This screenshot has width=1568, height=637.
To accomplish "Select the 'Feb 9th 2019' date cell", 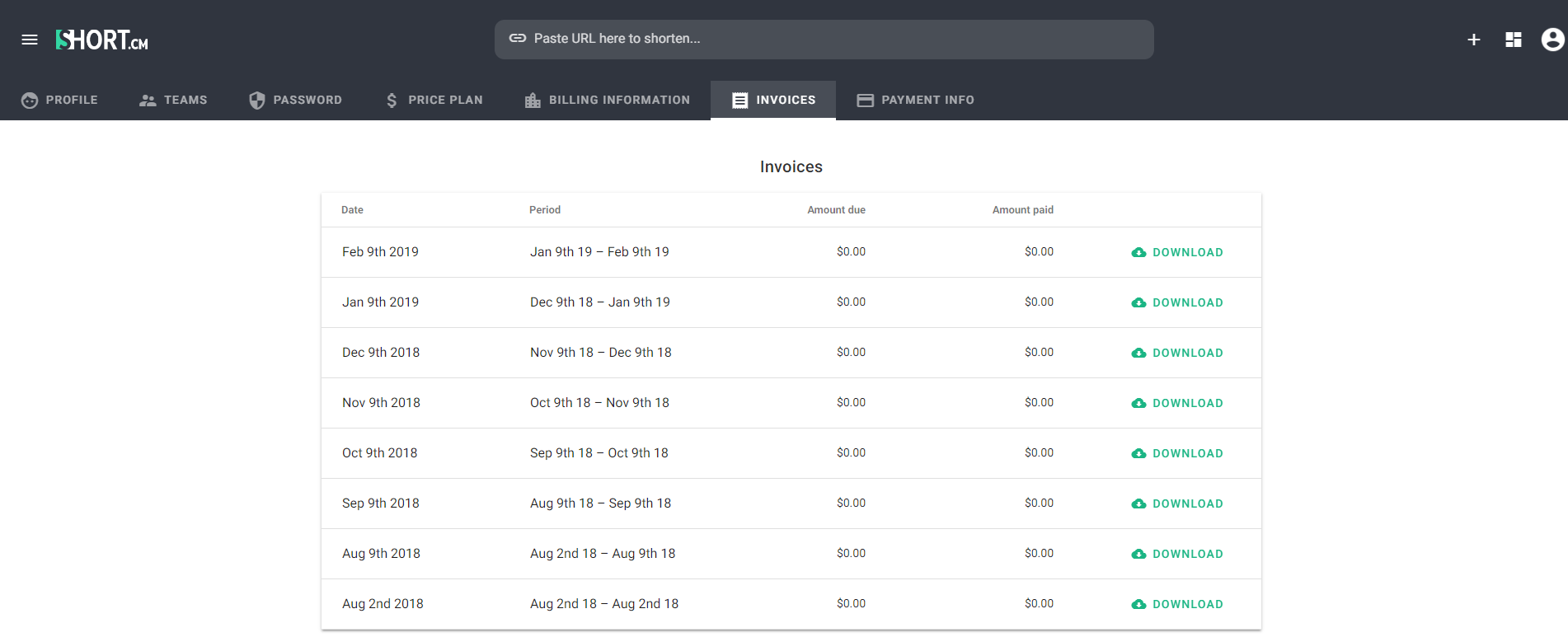I will pyautogui.click(x=380, y=252).
